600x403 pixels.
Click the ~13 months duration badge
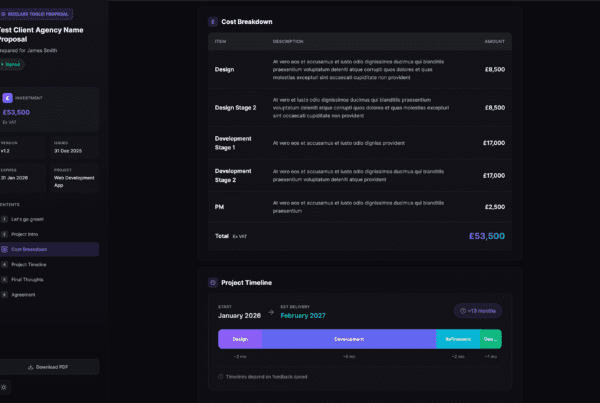click(478, 311)
